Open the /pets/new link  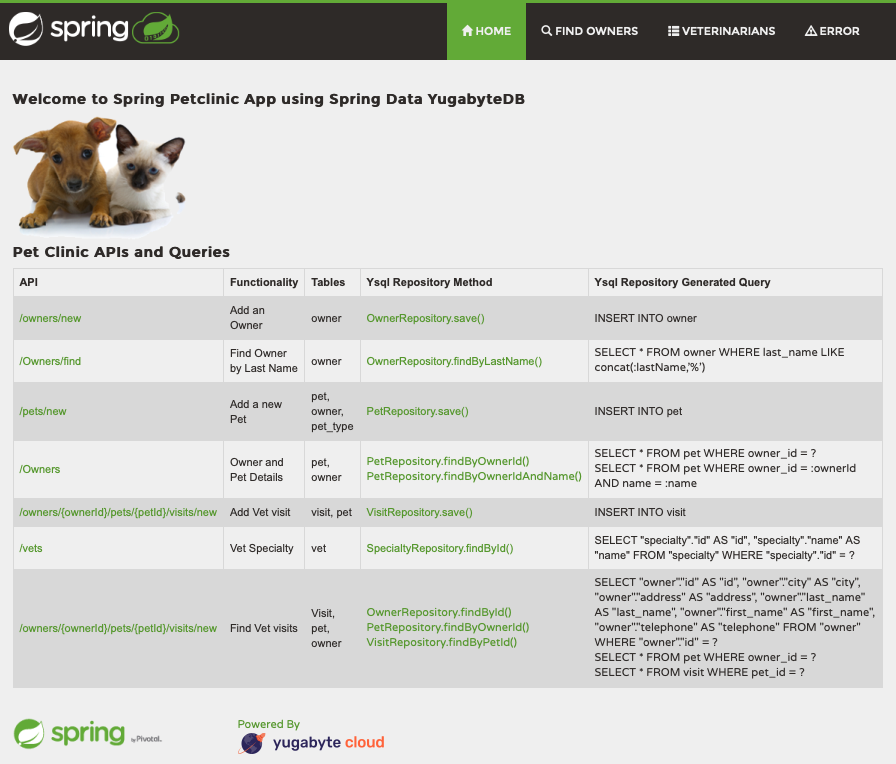point(42,411)
